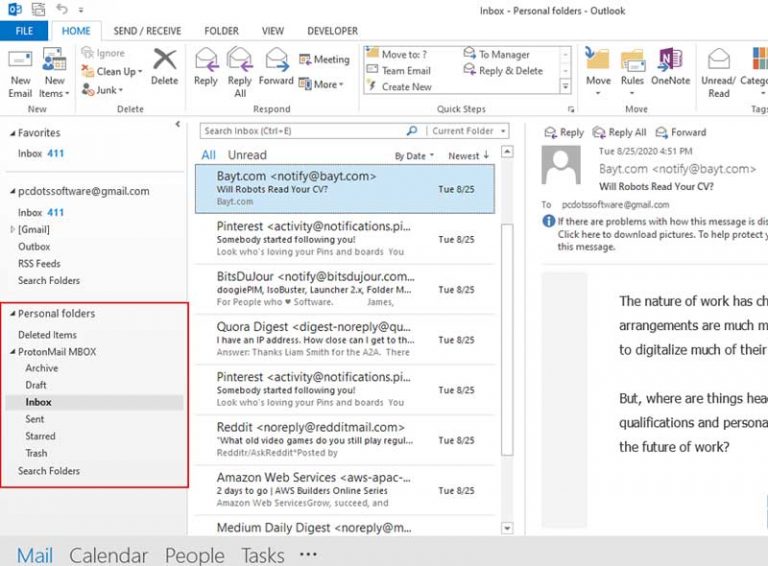
Task: Select the To Manager quick step
Action: pos(497,54)
